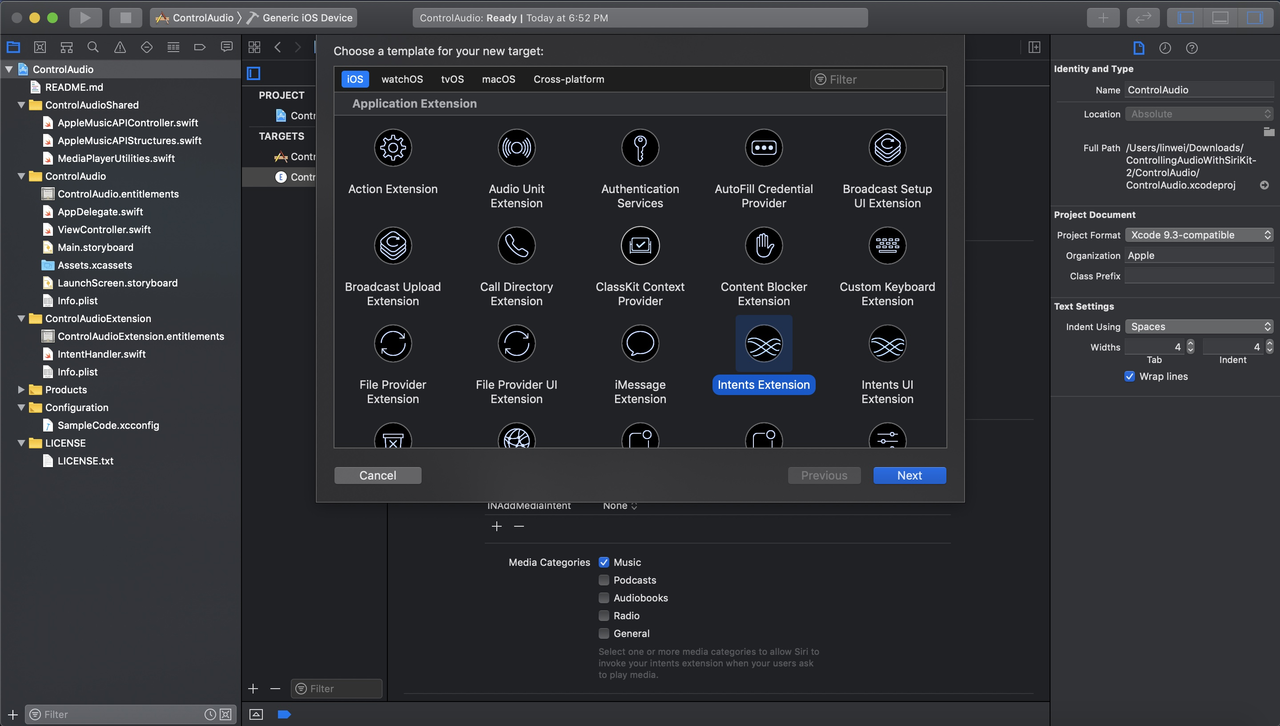Toggle the bottom Debug area panel button
This screenshot has height=726, width=1280.
pyautogui.click(x=1220, y=17)
